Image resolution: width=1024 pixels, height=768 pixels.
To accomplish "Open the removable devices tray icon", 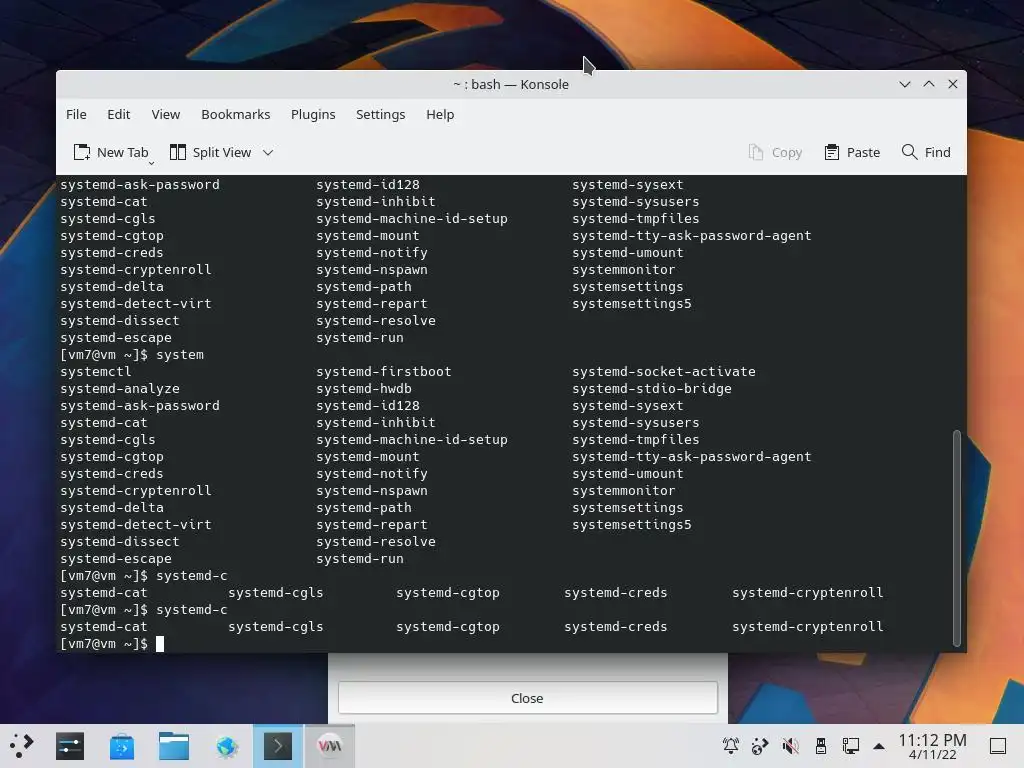I will coord(821,745).
